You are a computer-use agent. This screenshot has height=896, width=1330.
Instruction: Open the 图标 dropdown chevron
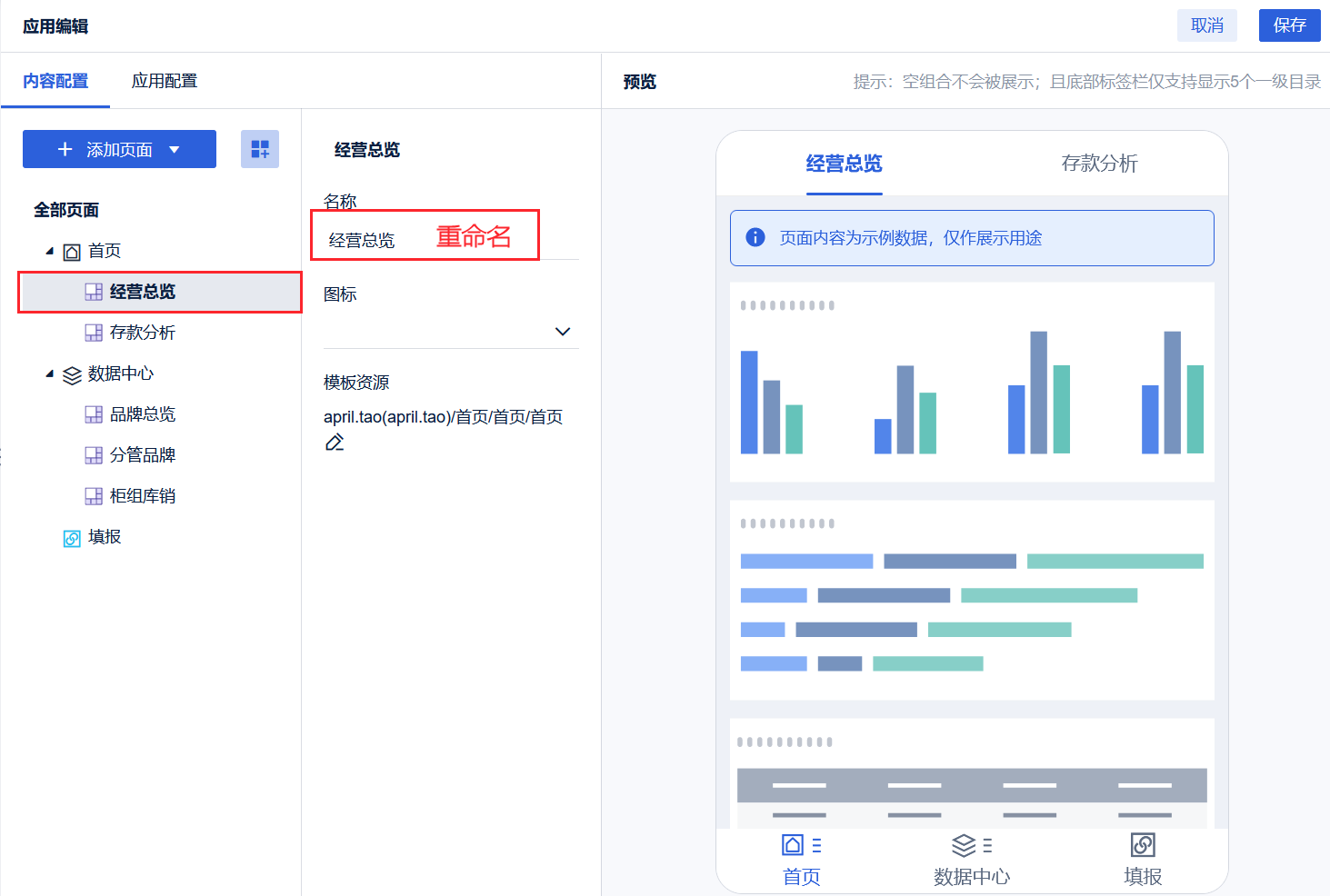pos(563,332)
